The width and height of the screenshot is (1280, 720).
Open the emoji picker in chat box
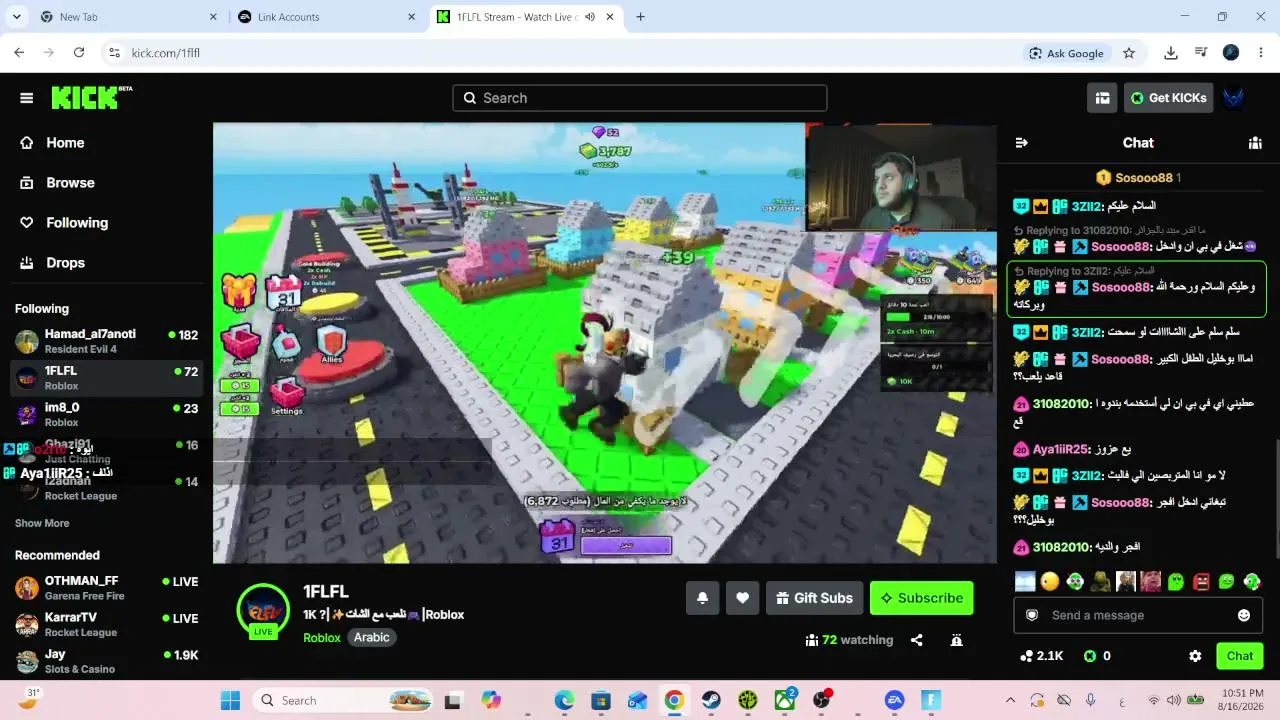pyautogui.click(x=1244, y=615)
